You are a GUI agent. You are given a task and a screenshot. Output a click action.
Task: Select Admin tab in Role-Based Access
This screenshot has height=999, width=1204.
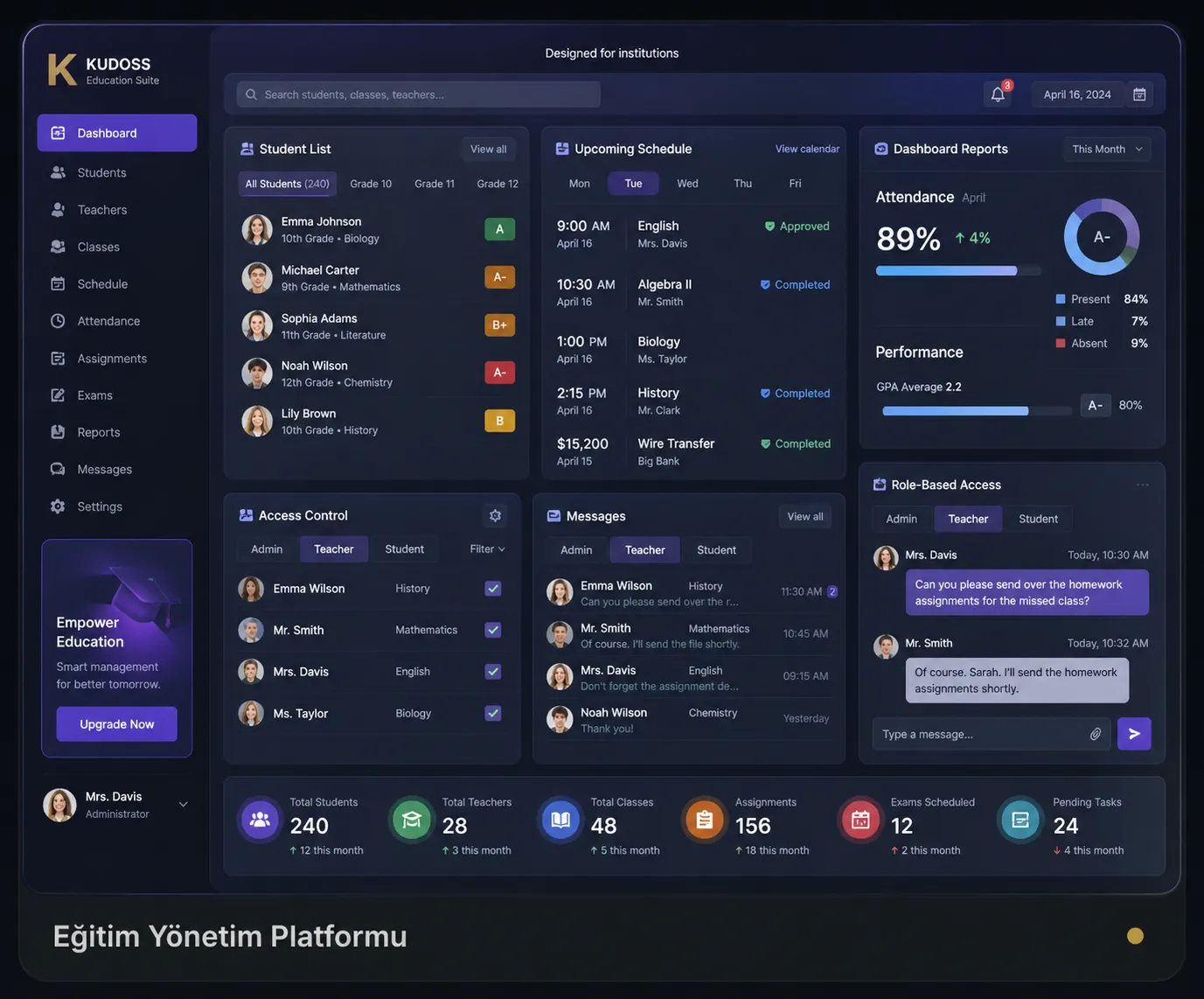click(901, 519)
